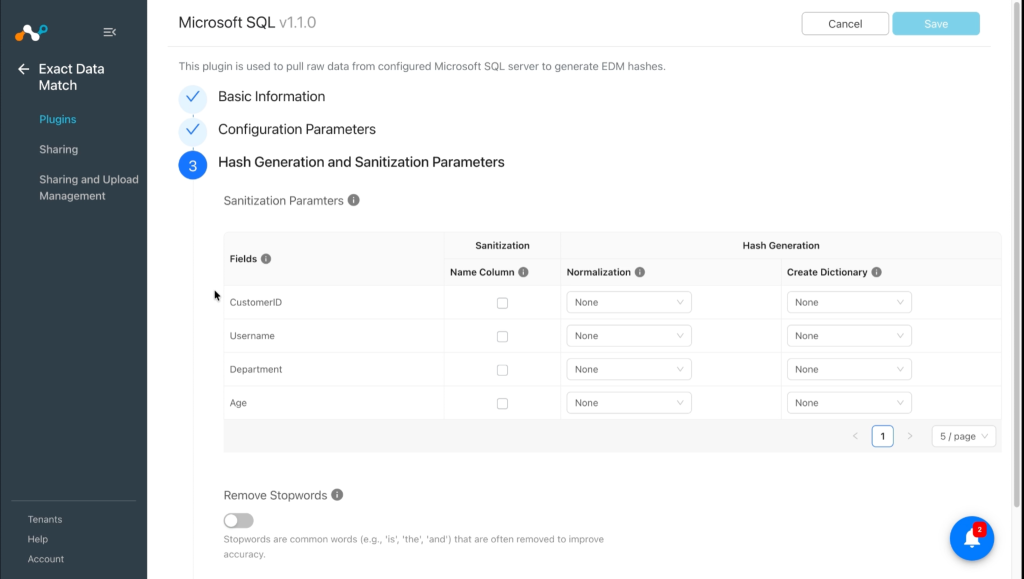Go to the previous table page
1024x579 pixels.
[x=855, y=436]
